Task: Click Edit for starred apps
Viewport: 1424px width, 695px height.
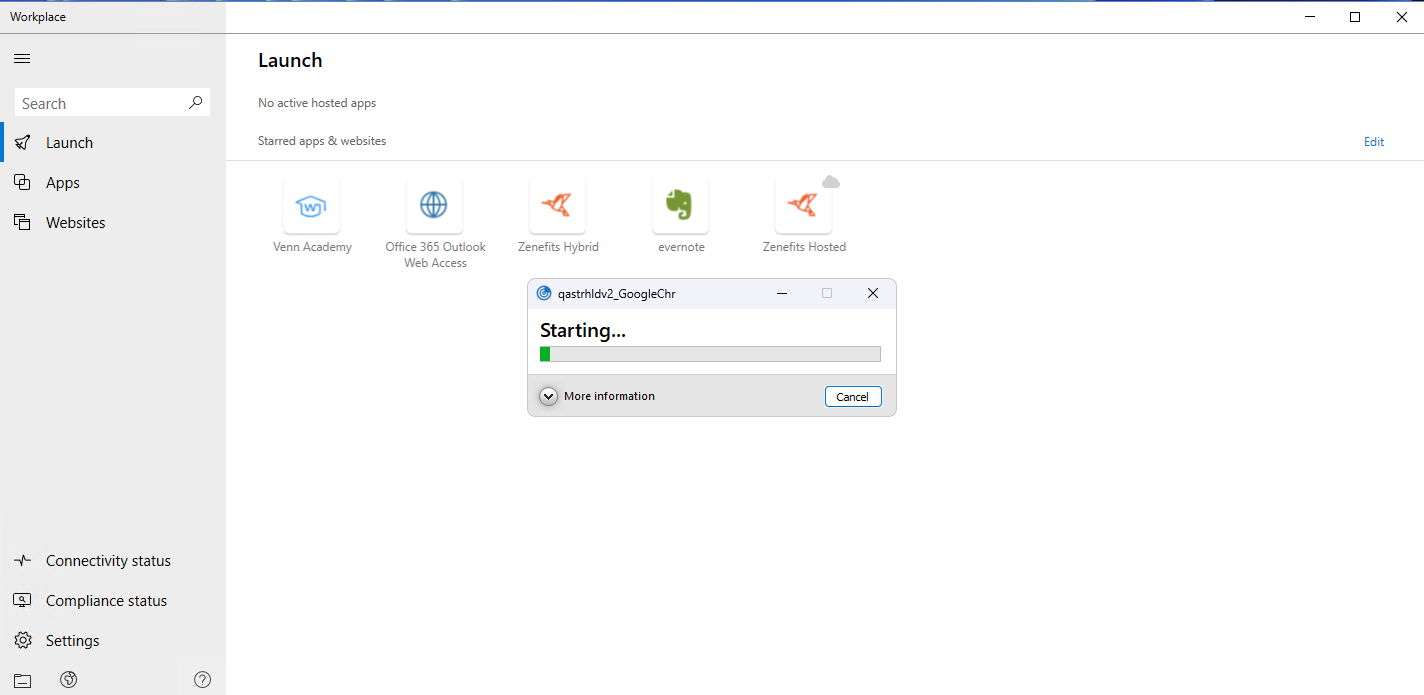Action: (x=1373, y=142)
